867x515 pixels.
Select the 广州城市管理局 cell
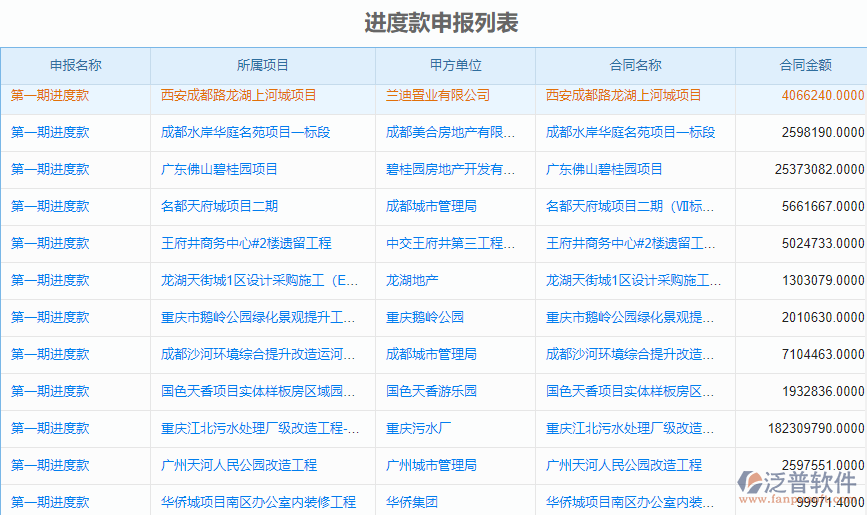[x=431, y=465]
